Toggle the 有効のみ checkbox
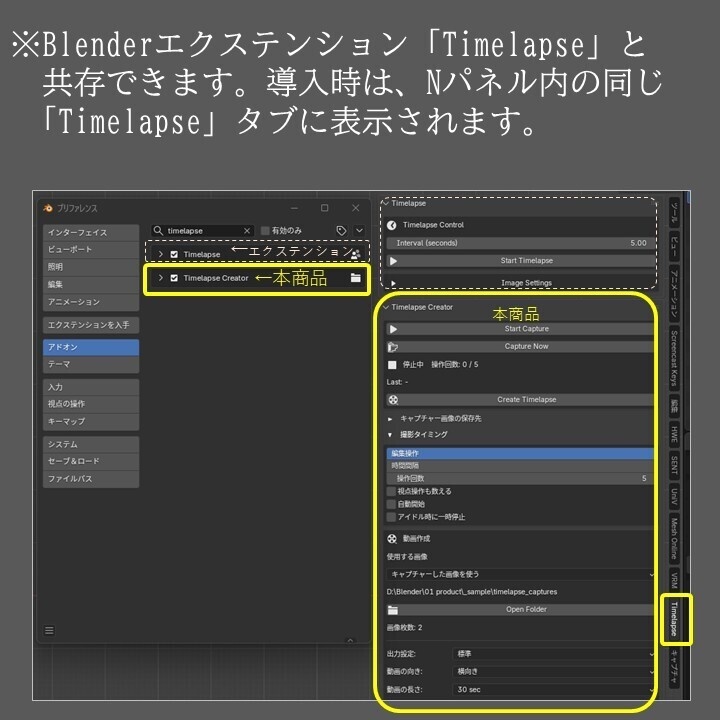The height and width of the screenshot is (720, 720). coord(265,231)
